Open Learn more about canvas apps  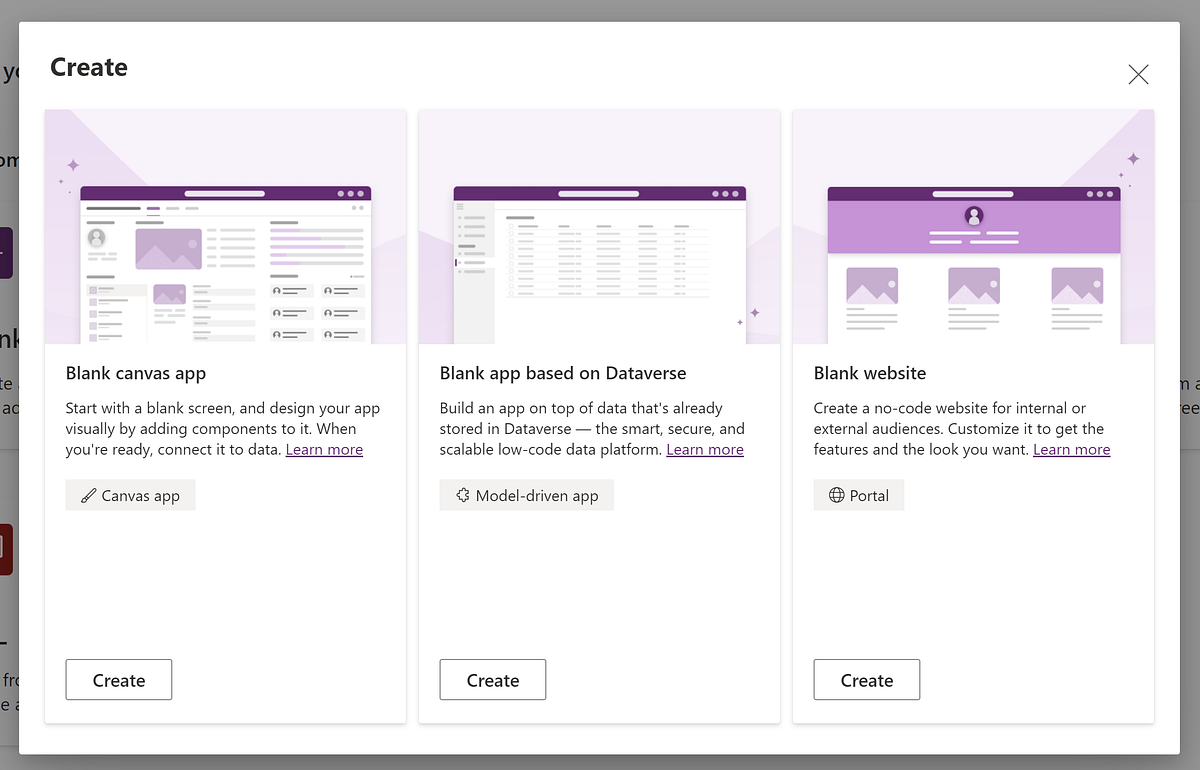(x=324, y=449)
